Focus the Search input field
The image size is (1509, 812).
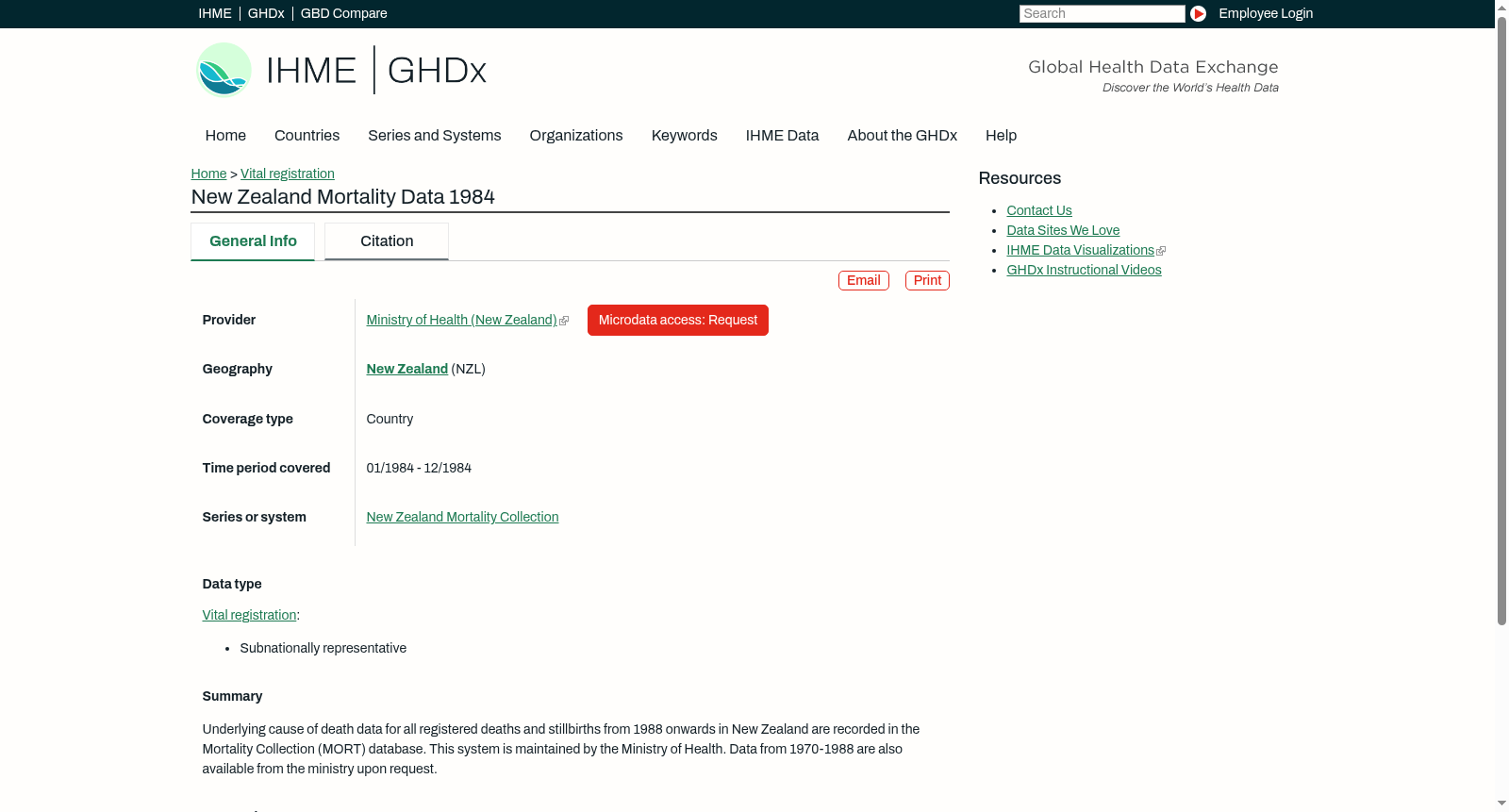click(x=1102, y=13)
